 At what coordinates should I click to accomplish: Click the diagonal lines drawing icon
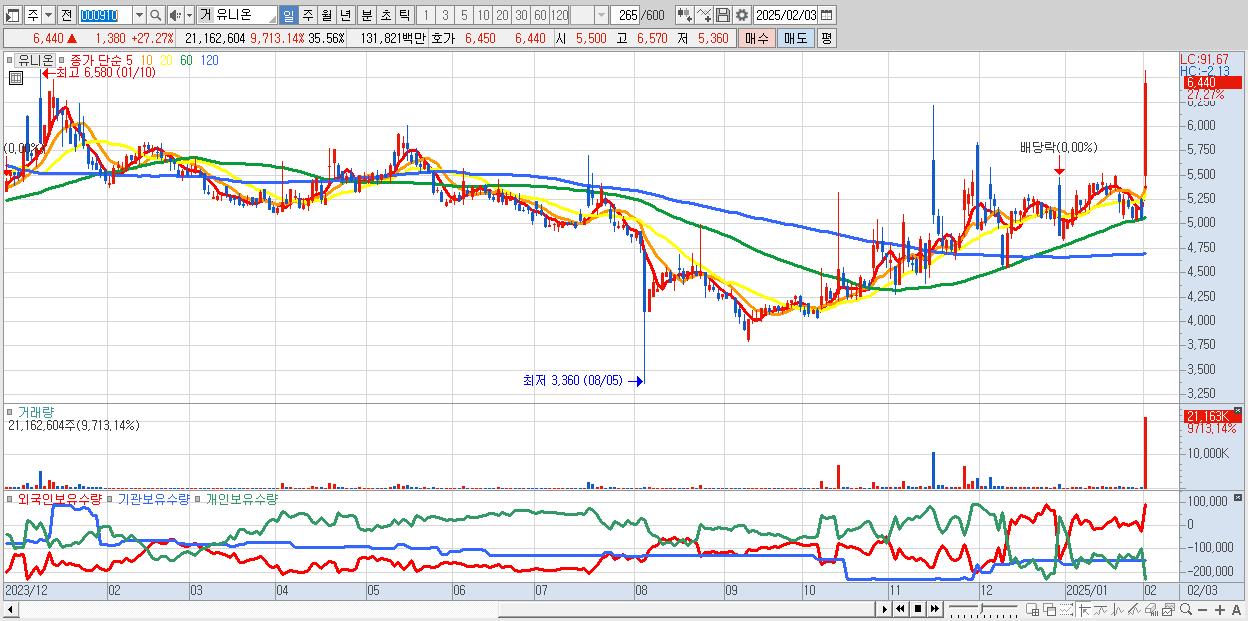click(1134, 609)
